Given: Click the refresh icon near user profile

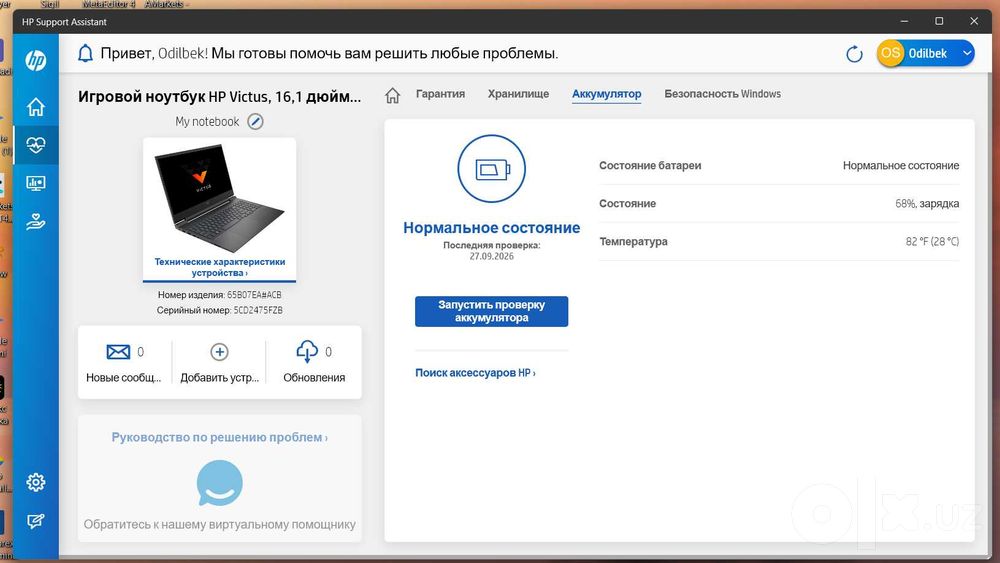Looking at the screenshot, I should click(854, 54).
